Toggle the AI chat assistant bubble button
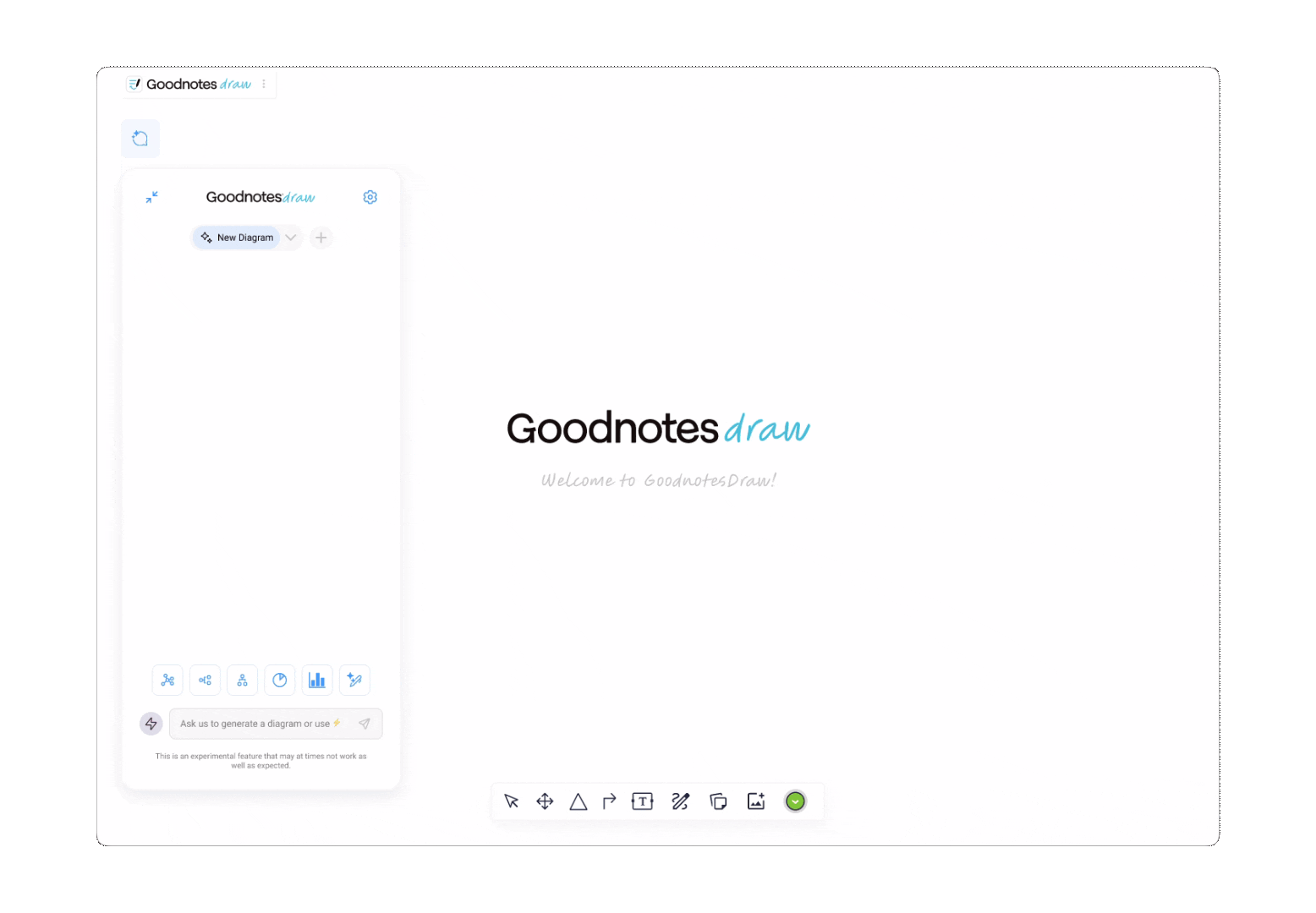1316x913 pixels. pyautogui.click(x=140, y=139)
